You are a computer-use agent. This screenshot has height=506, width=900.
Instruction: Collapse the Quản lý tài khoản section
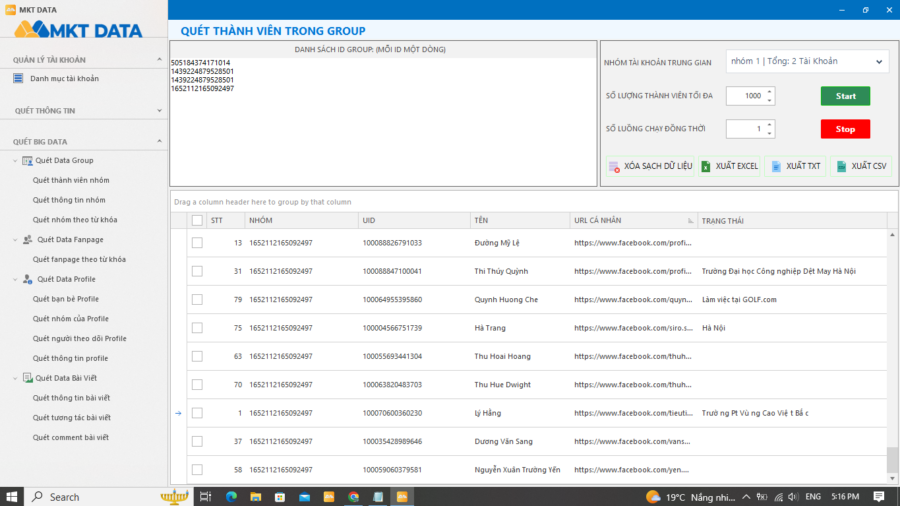159,60
